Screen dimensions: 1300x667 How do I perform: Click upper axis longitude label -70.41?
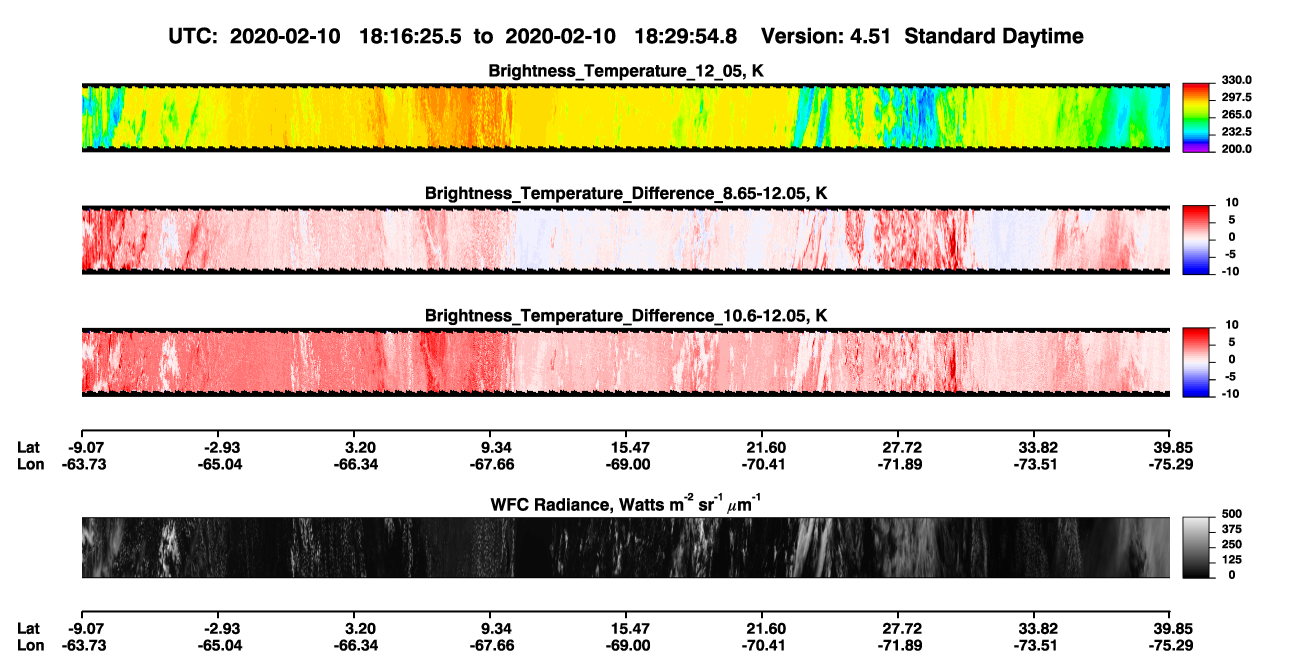point(766,464)
